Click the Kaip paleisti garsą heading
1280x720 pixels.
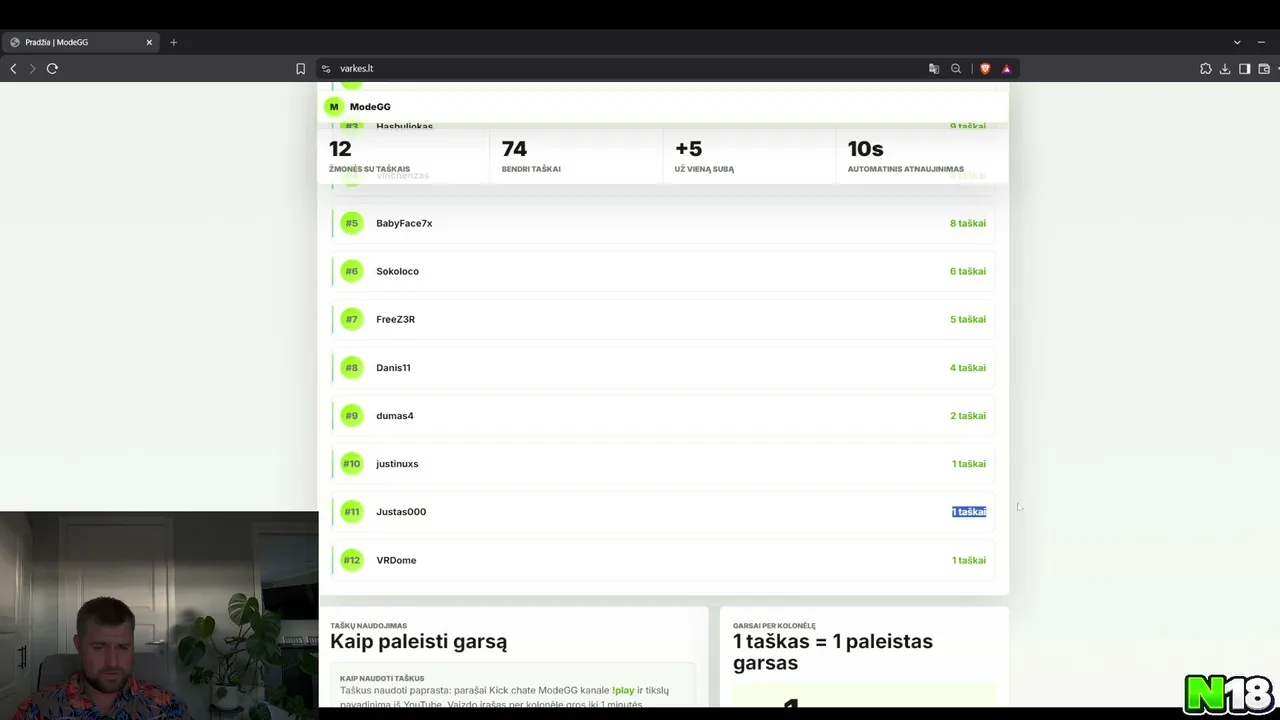click(418, 642)
